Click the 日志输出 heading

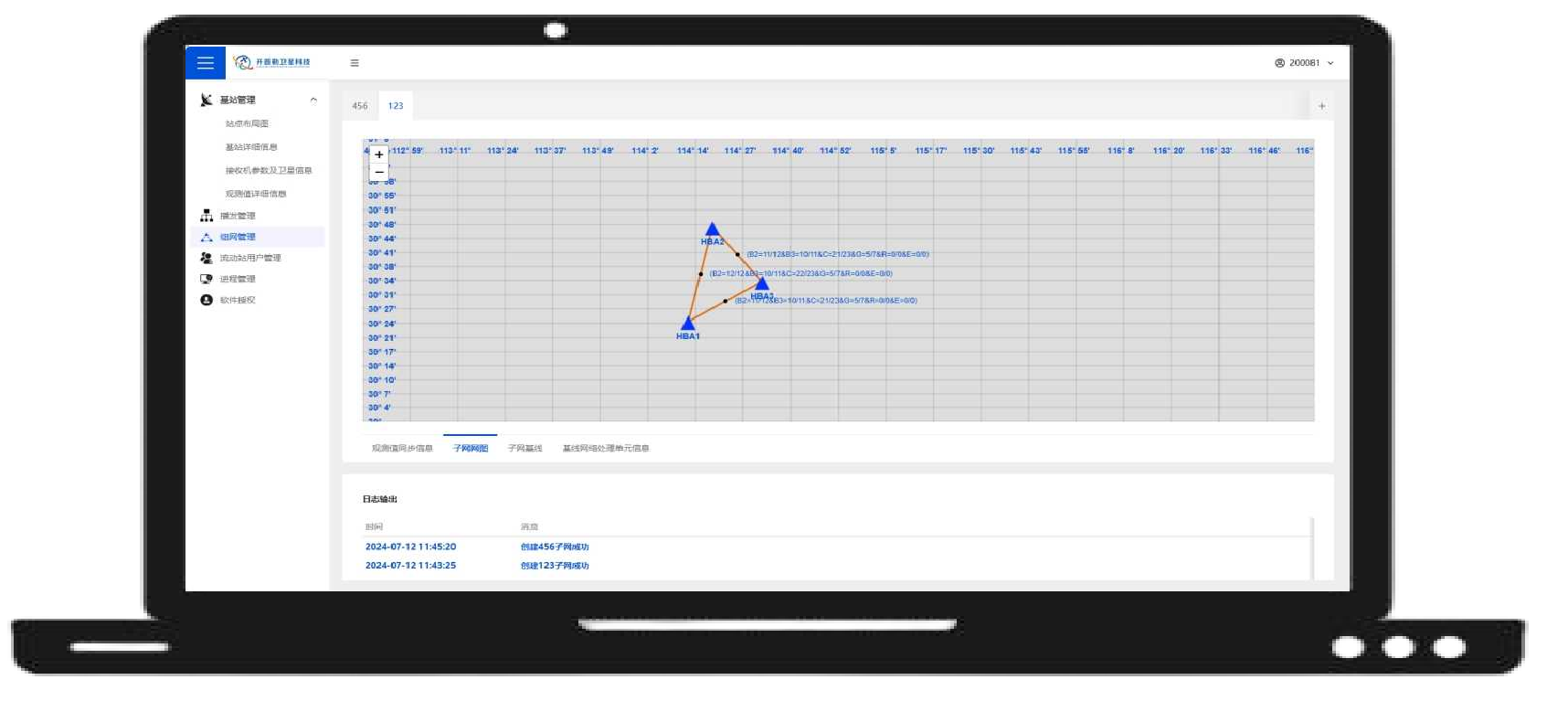click(x=380, y=499)
